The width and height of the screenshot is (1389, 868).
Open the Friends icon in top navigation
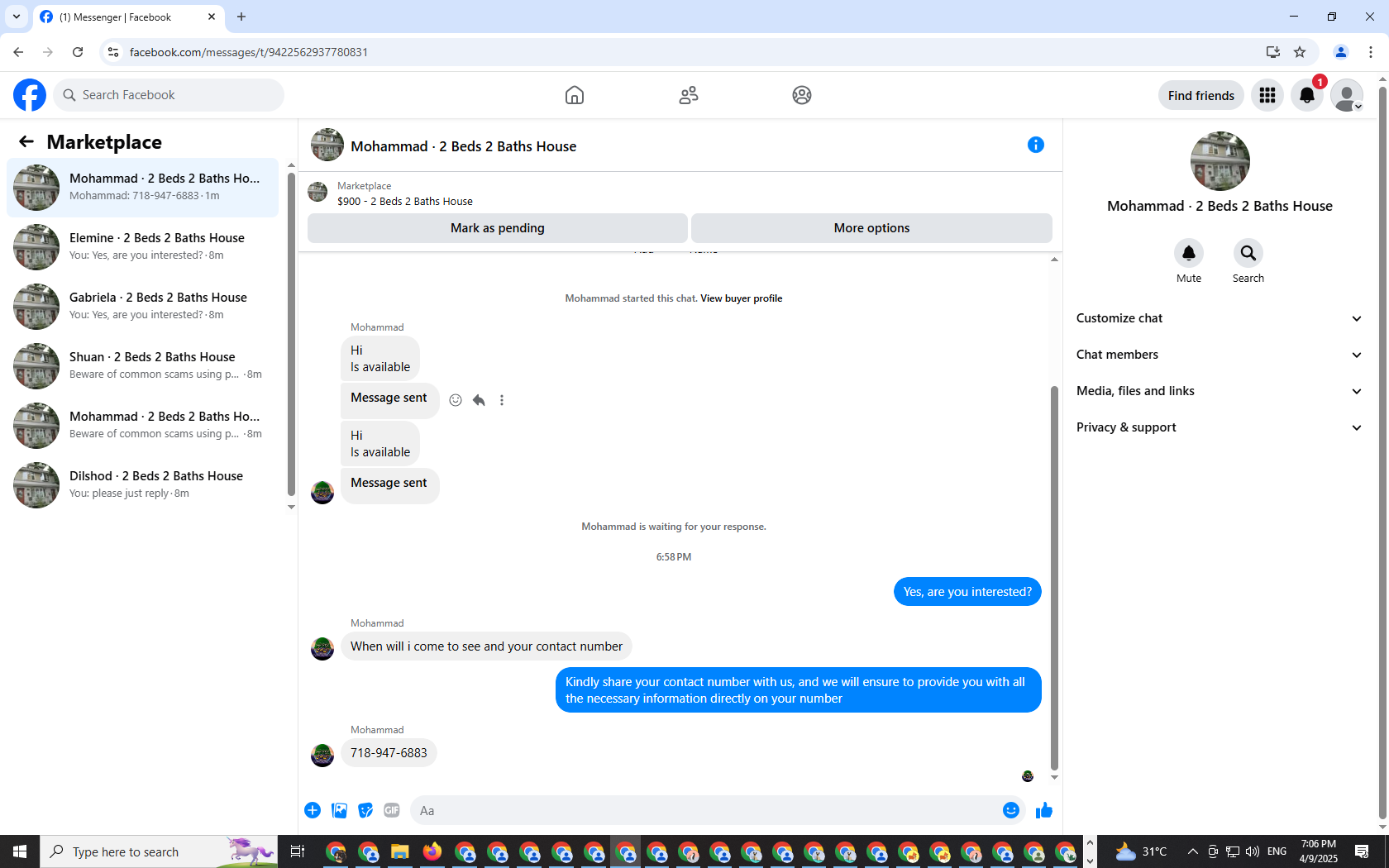click(x=689, y=95)
